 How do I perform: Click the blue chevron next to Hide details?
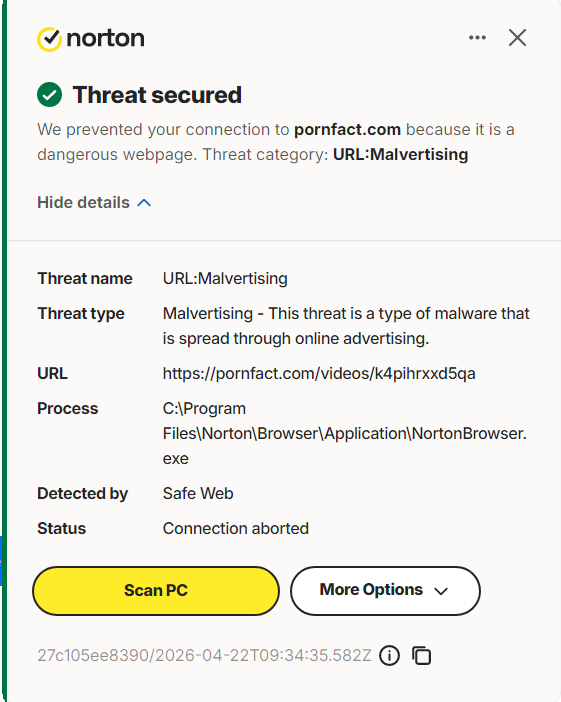pyautogui.click(x=144, y=203)
